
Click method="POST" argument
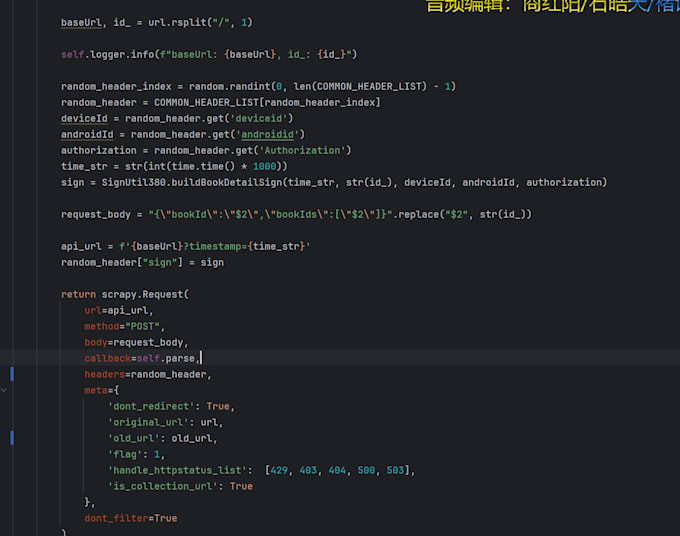(x=122, y=327)
